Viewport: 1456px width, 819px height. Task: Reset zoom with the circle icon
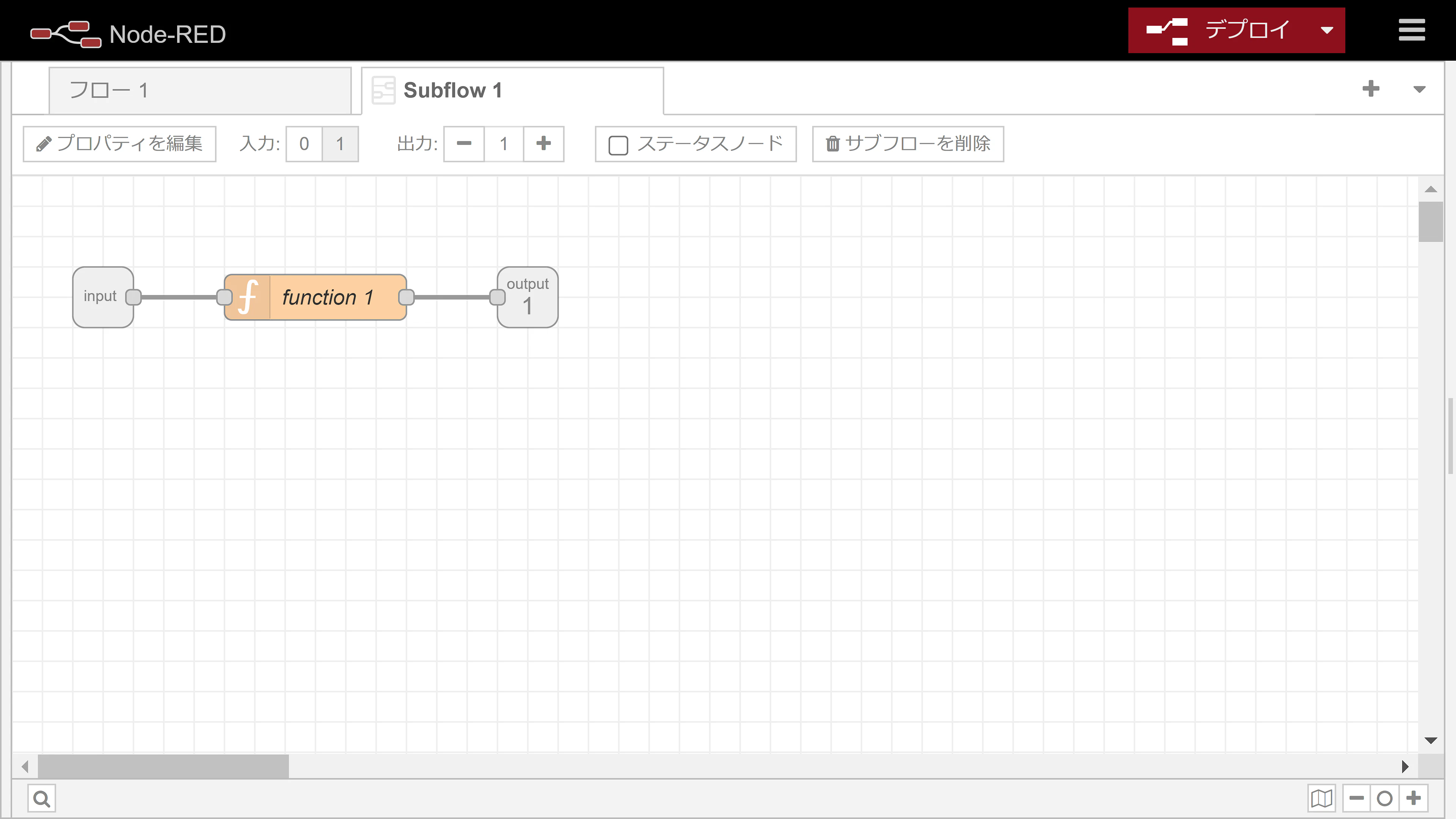1385,798
